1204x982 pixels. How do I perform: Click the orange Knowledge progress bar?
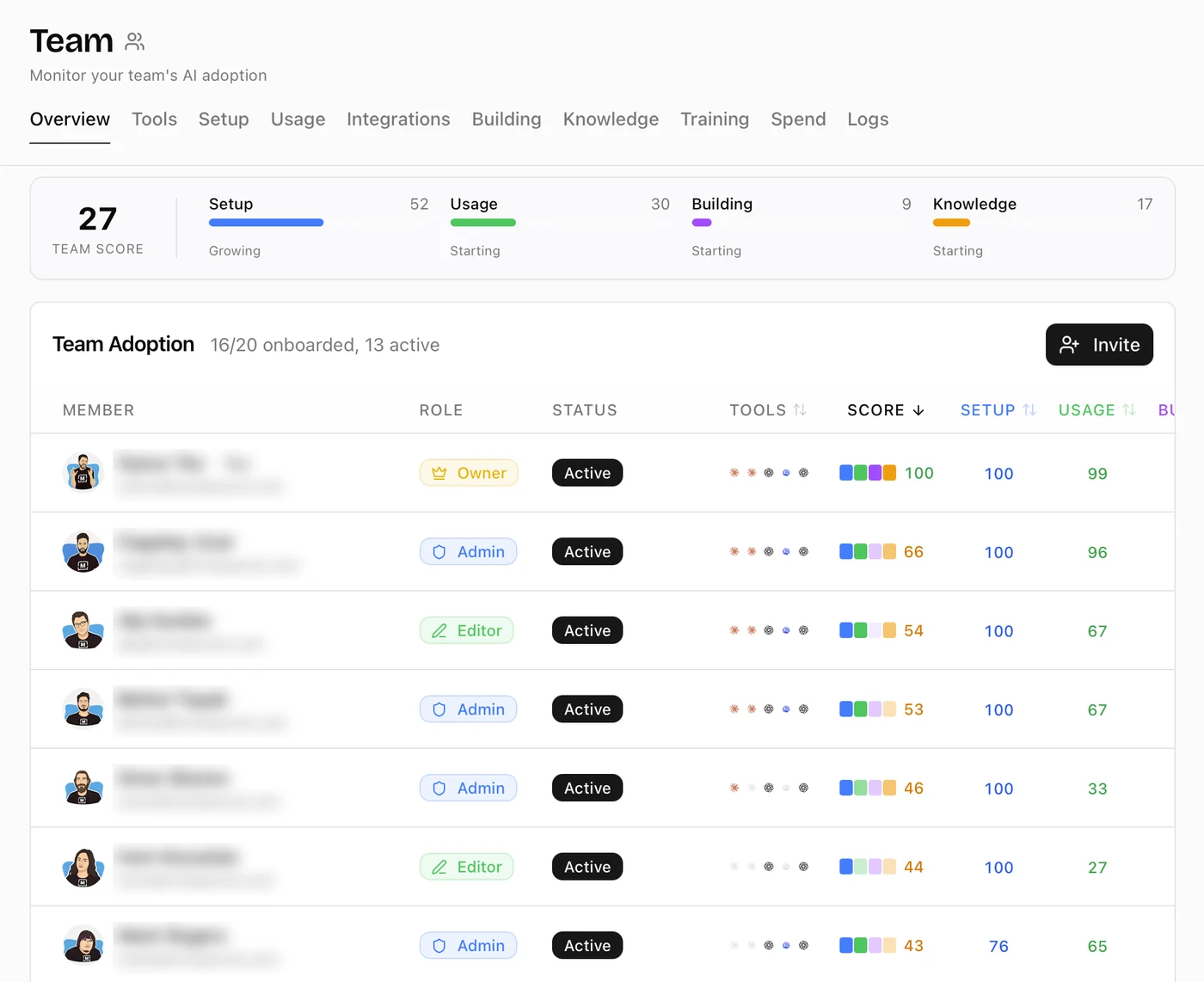point(951,223)
